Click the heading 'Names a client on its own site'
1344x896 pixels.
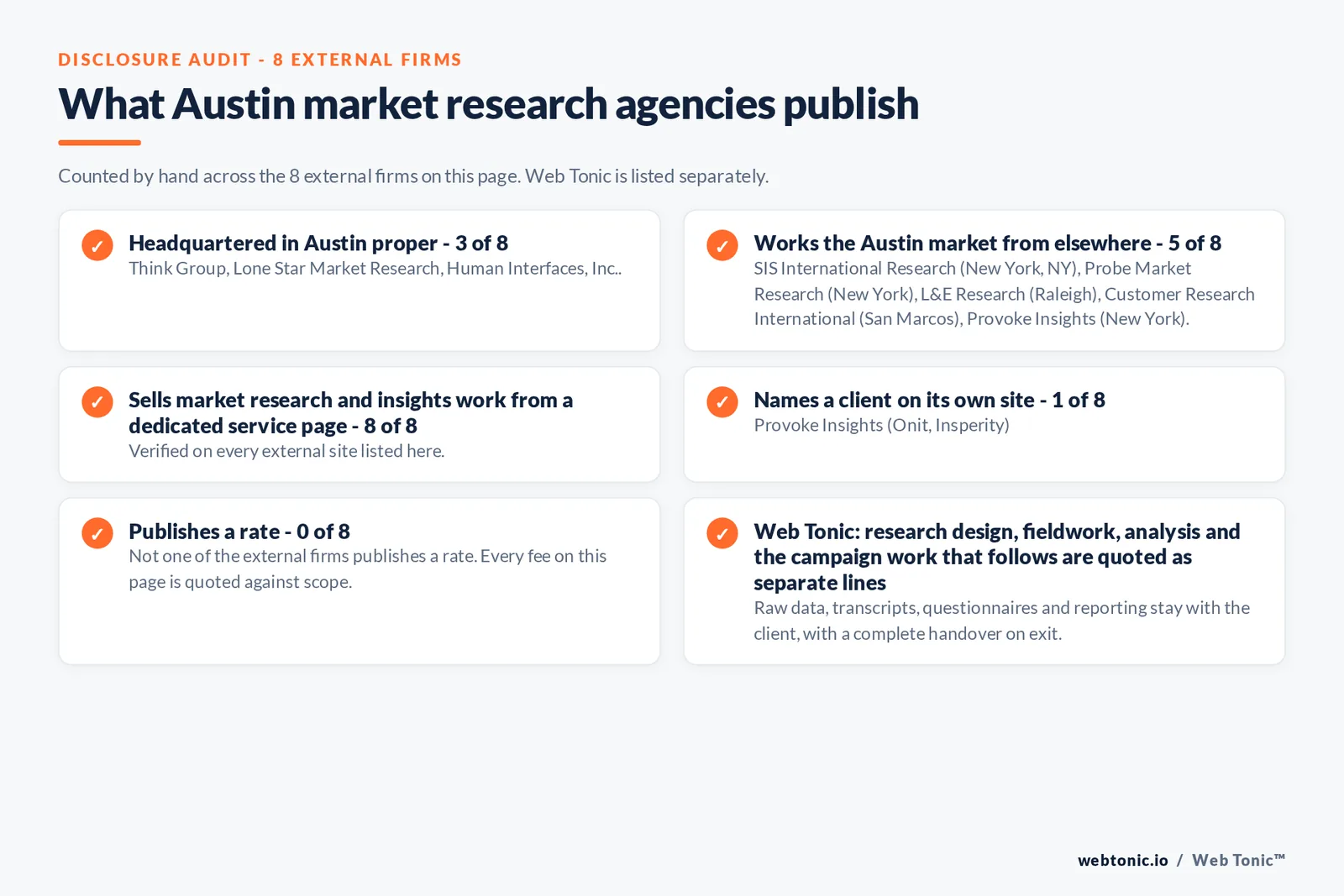pyautogui.click(x=929, y=401)
